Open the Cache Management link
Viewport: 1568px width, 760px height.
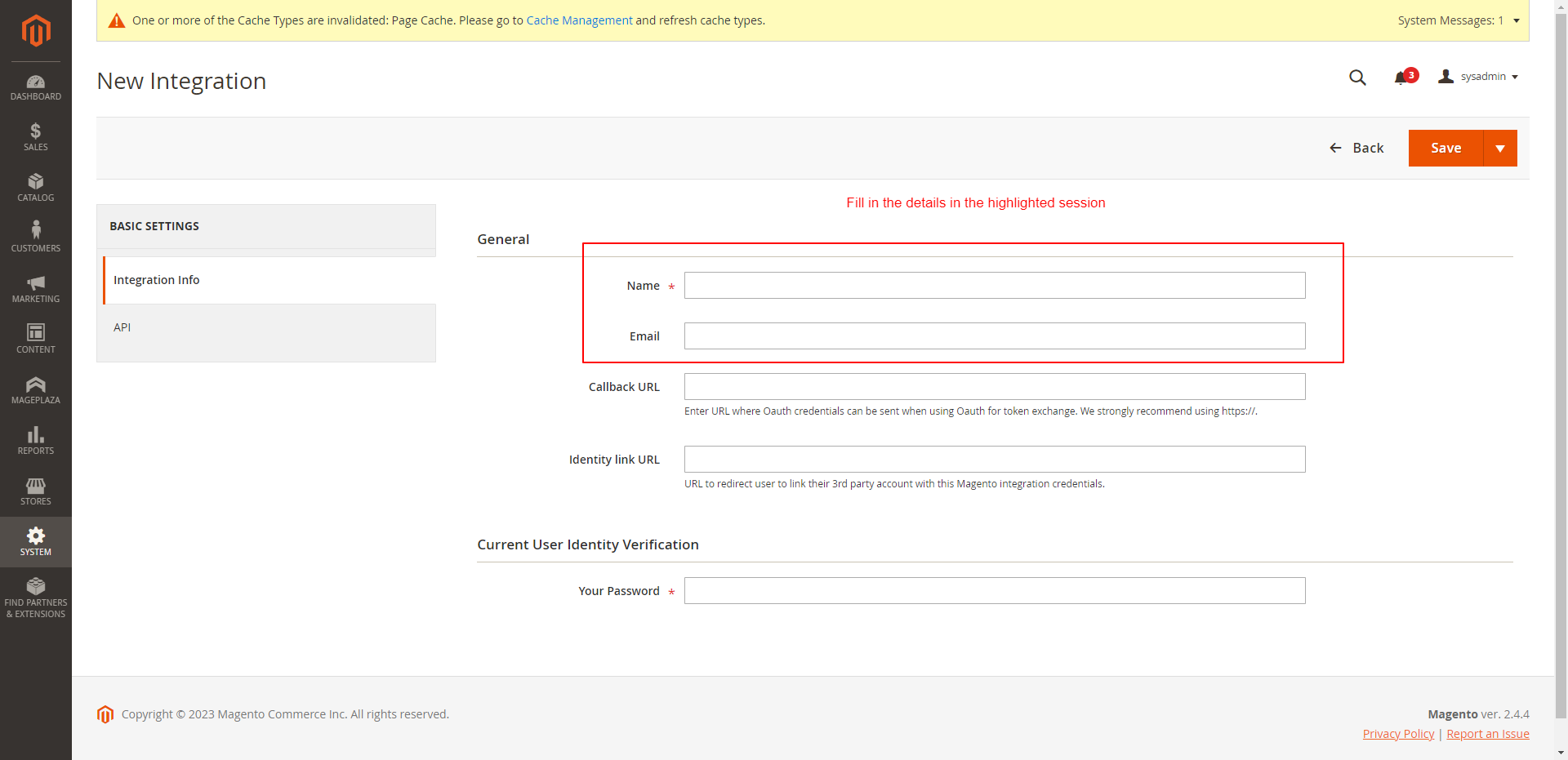579,20
